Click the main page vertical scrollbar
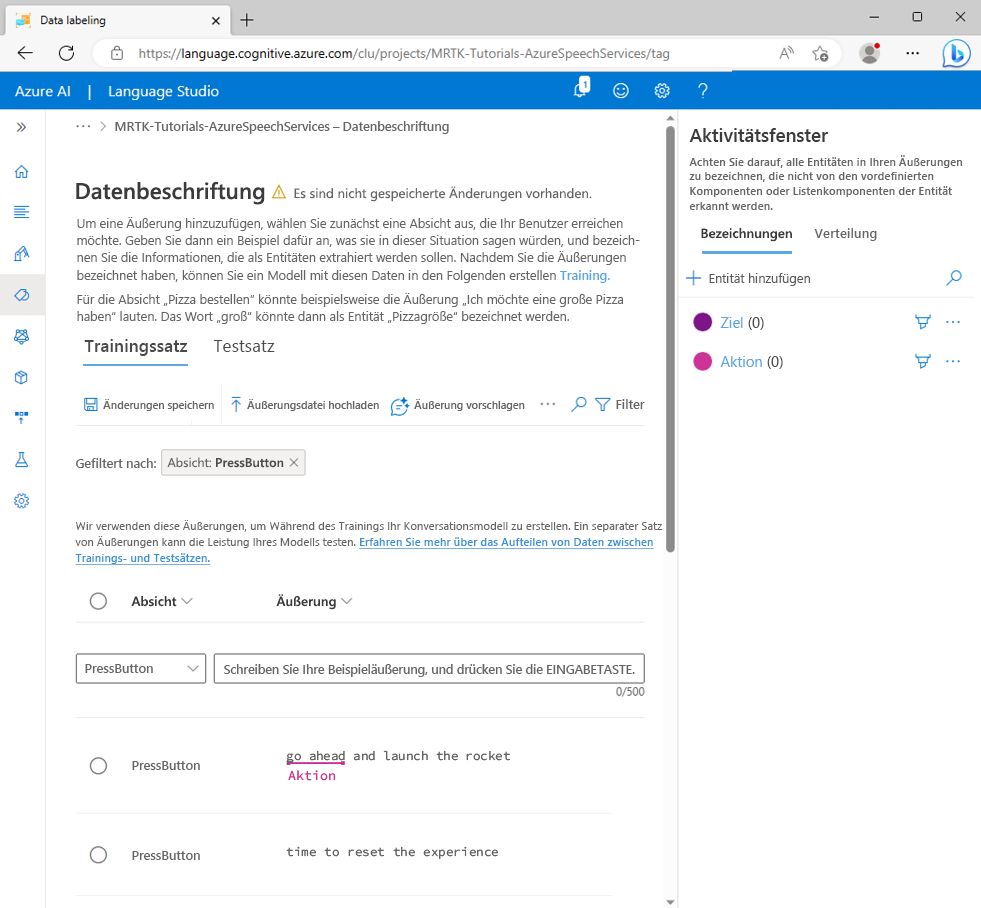The image size is (981, 908). (670, 339)
